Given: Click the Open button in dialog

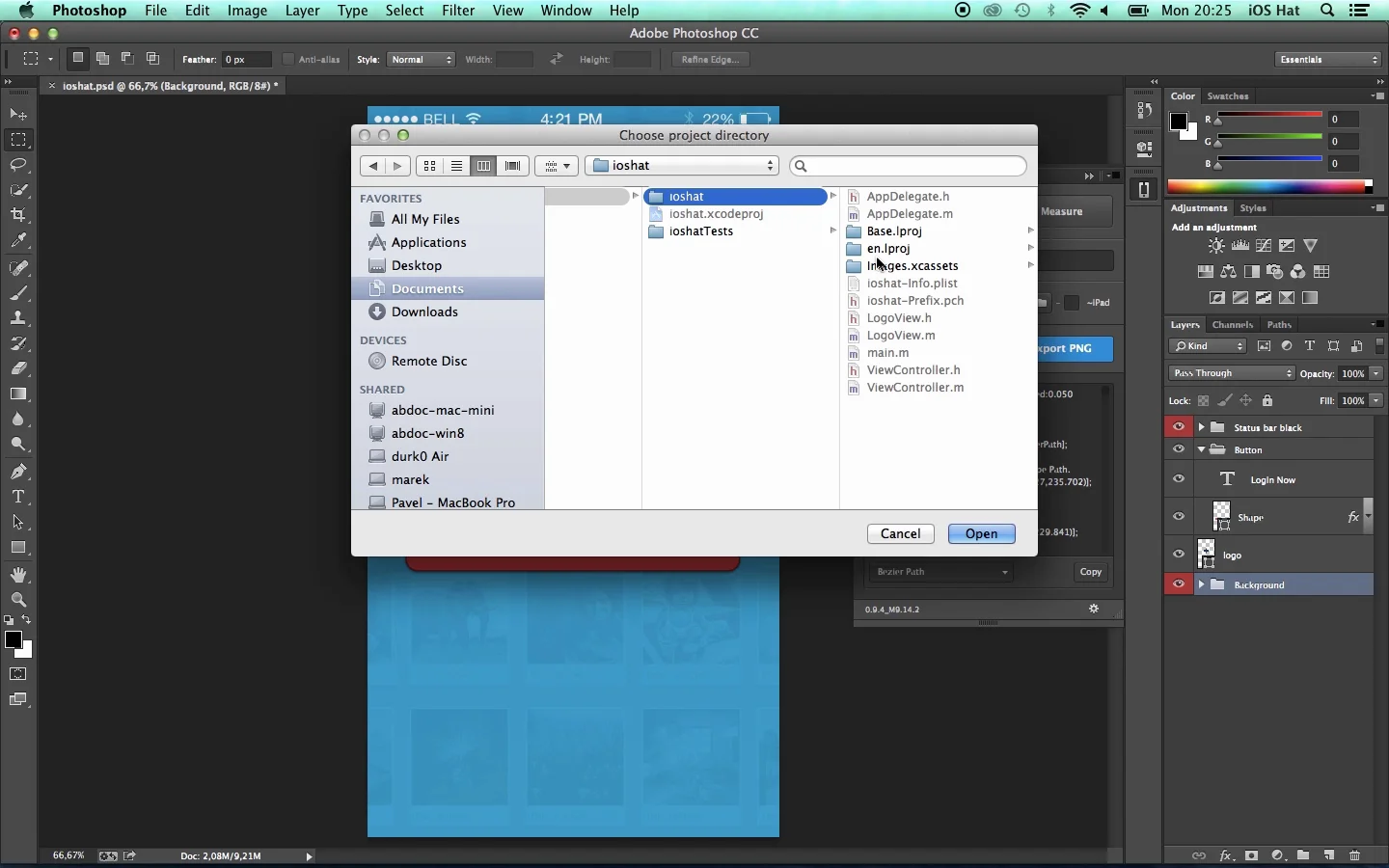Looking at the screenshot, I should (x=982, y=534).
